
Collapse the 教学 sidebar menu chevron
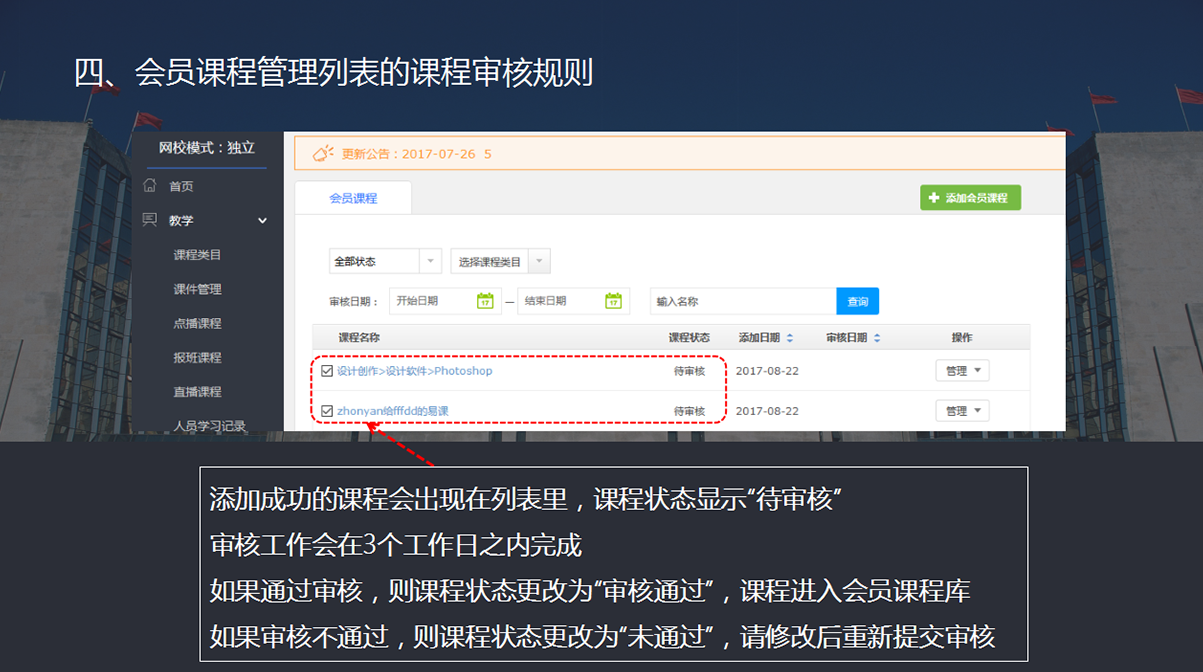click(x=263, y=221)
